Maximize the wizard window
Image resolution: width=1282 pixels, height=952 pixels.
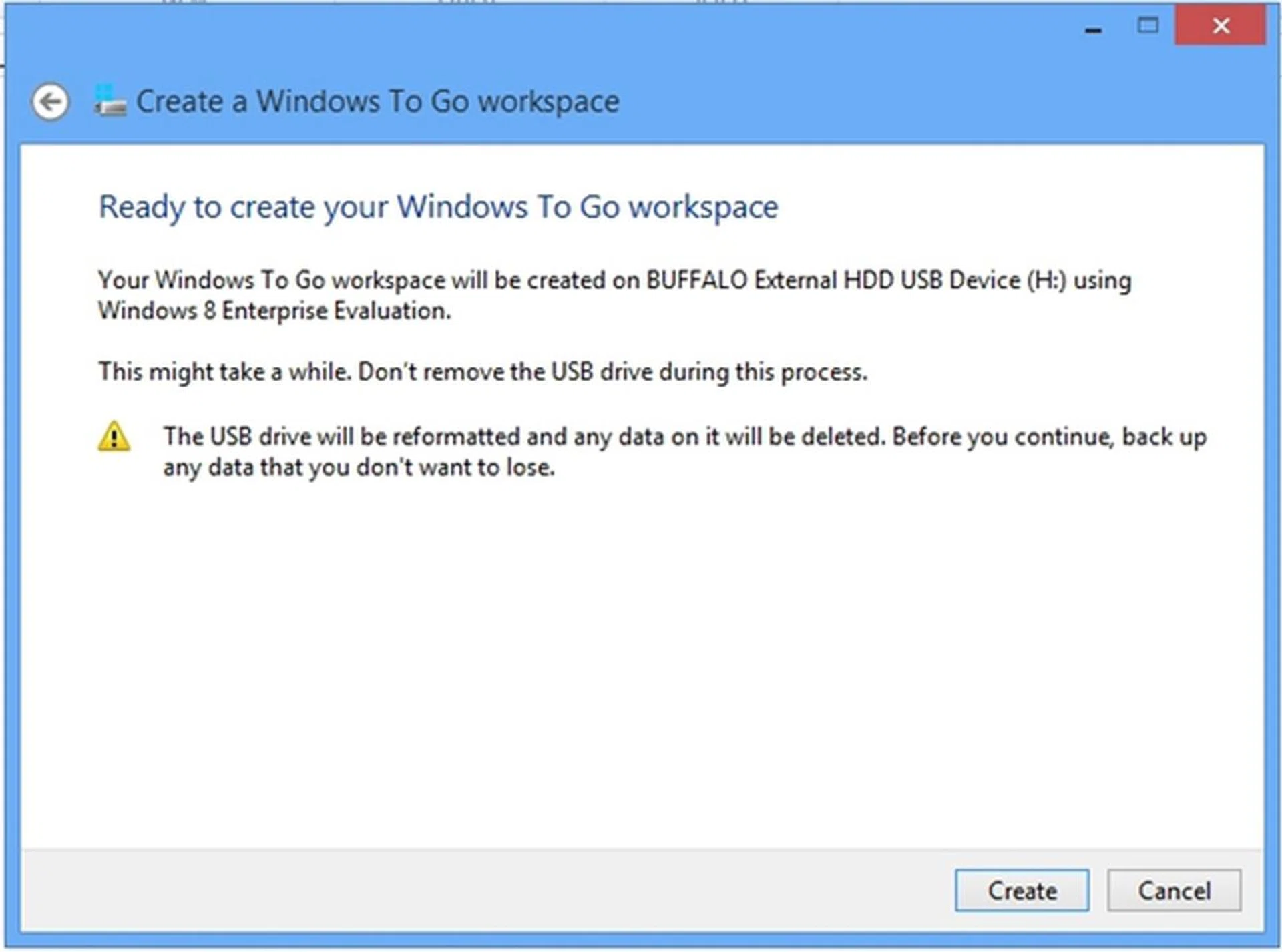(x=1148, y=26)
